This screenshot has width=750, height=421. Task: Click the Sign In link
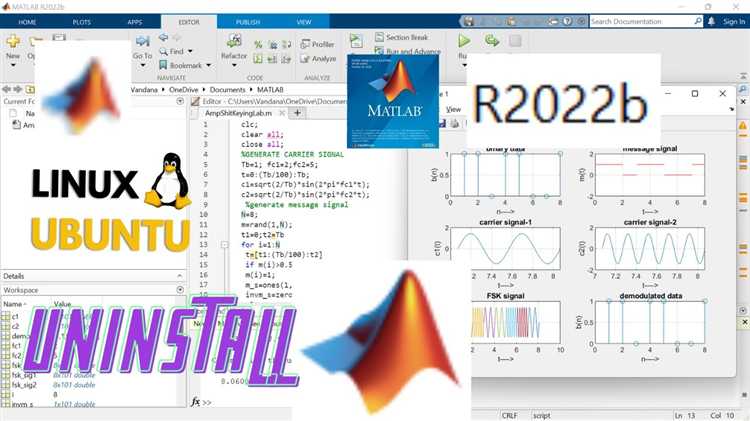point(734,22)
